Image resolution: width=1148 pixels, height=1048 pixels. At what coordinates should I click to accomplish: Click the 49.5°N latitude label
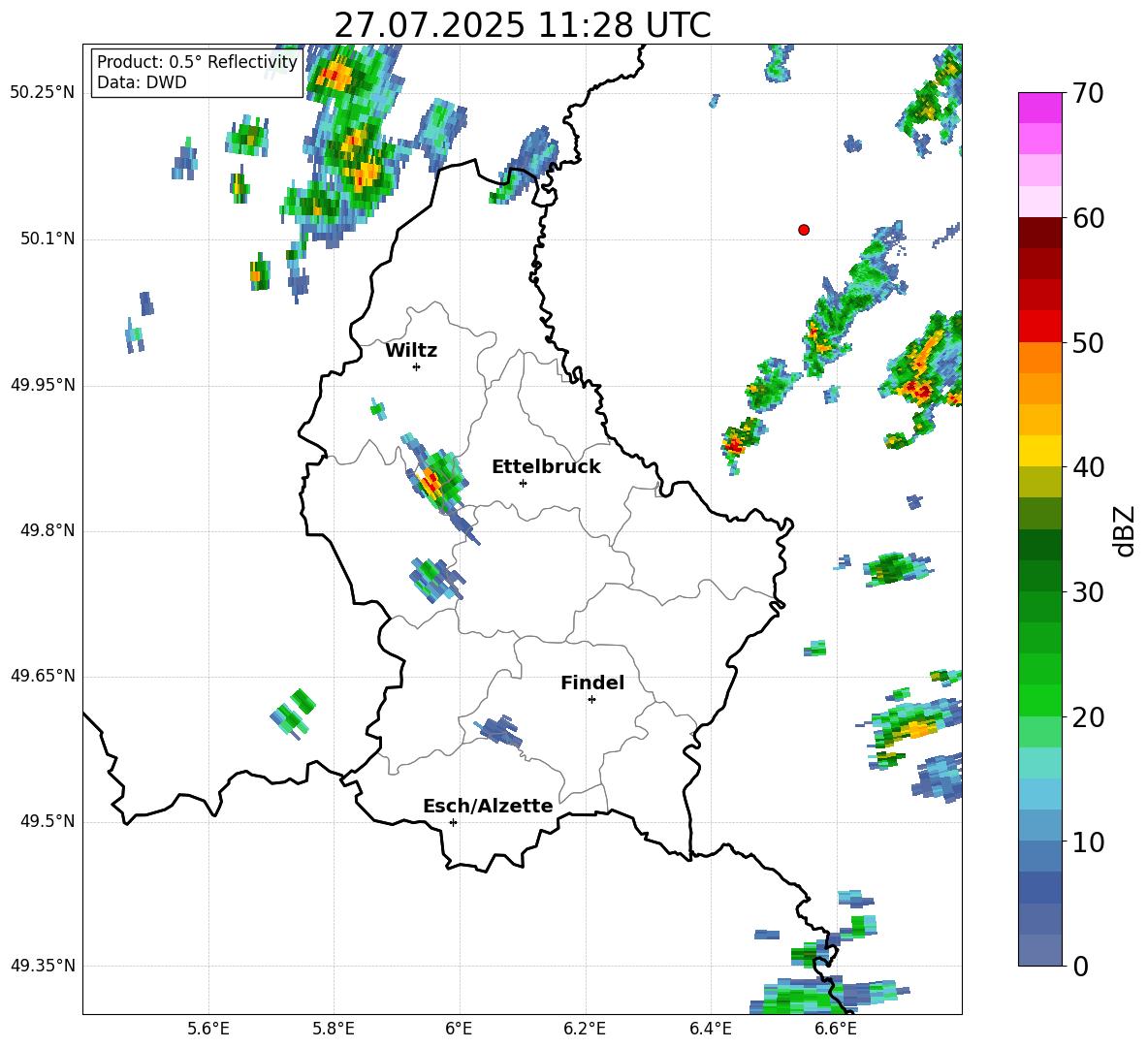click(x=48, y=821)
